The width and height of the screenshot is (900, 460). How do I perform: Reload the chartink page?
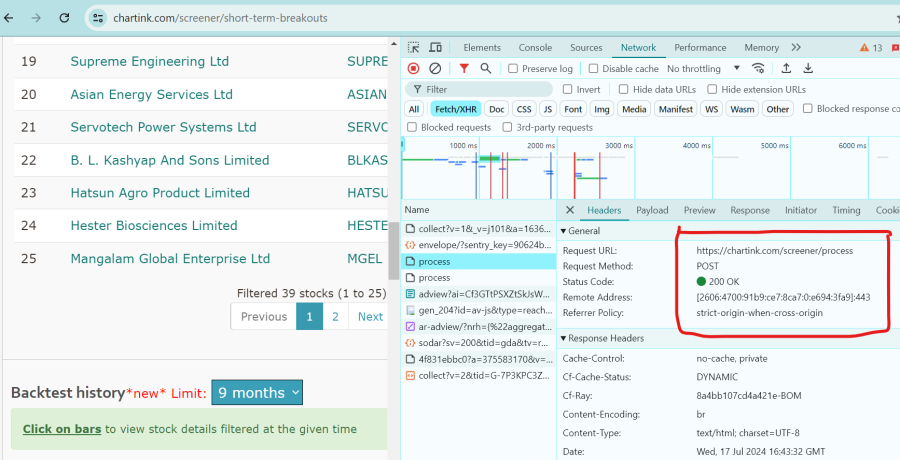click(64, 18)
